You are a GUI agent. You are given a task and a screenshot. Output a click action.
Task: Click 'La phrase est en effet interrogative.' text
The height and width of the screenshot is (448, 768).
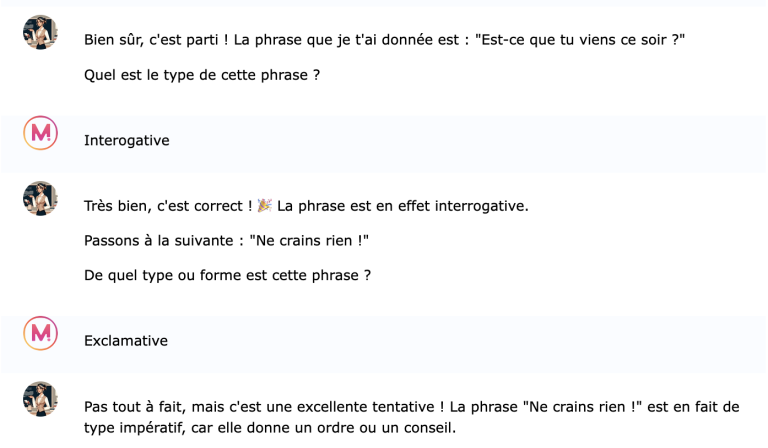tap(403, 206)
